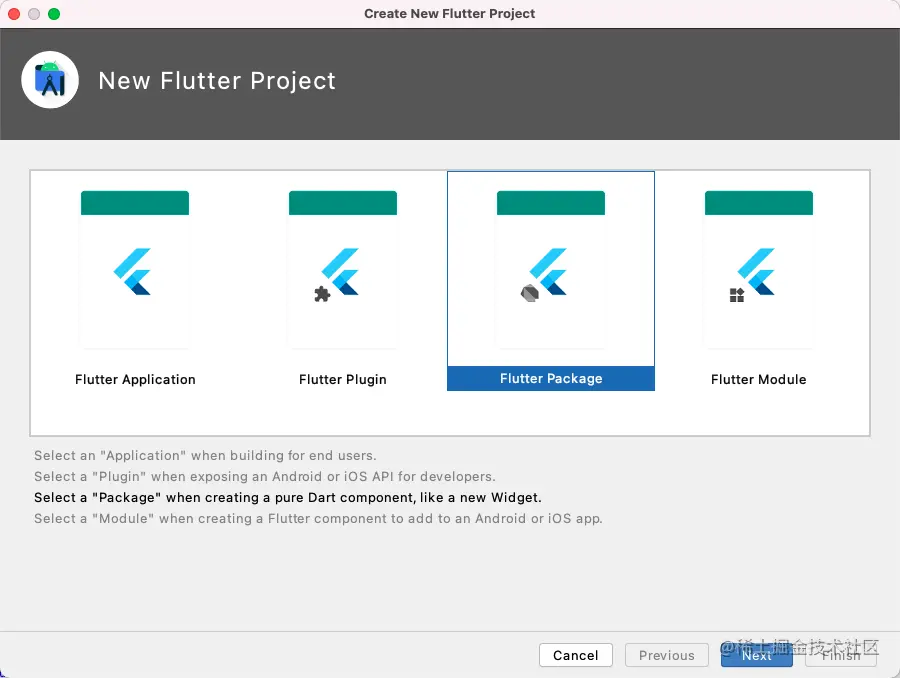Click the Create New Flutter Project title
Screen dimensions: 900x678
point(449,14)
